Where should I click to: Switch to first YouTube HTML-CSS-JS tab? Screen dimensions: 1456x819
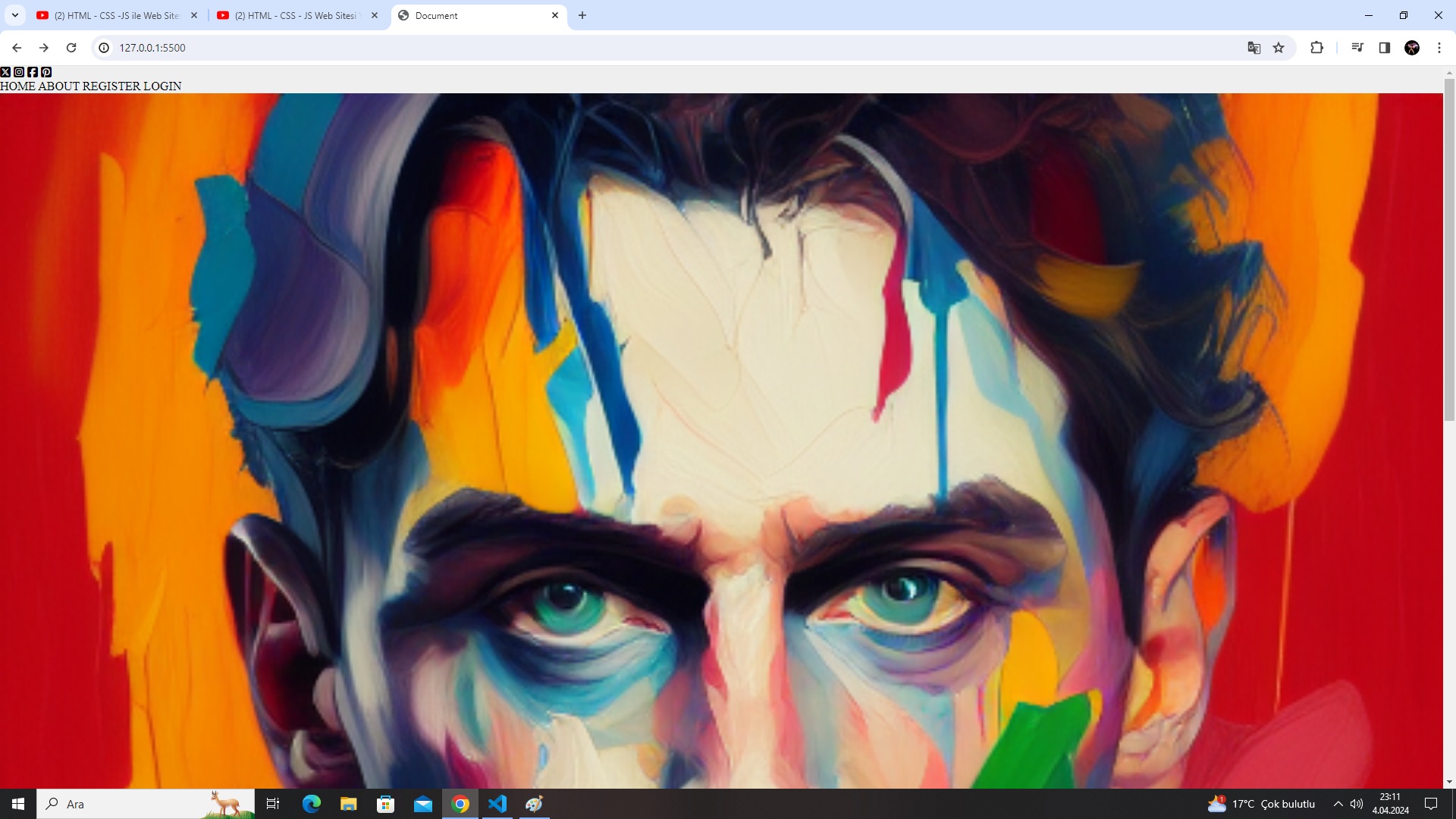pyautogui.click(x=114, y=15)
